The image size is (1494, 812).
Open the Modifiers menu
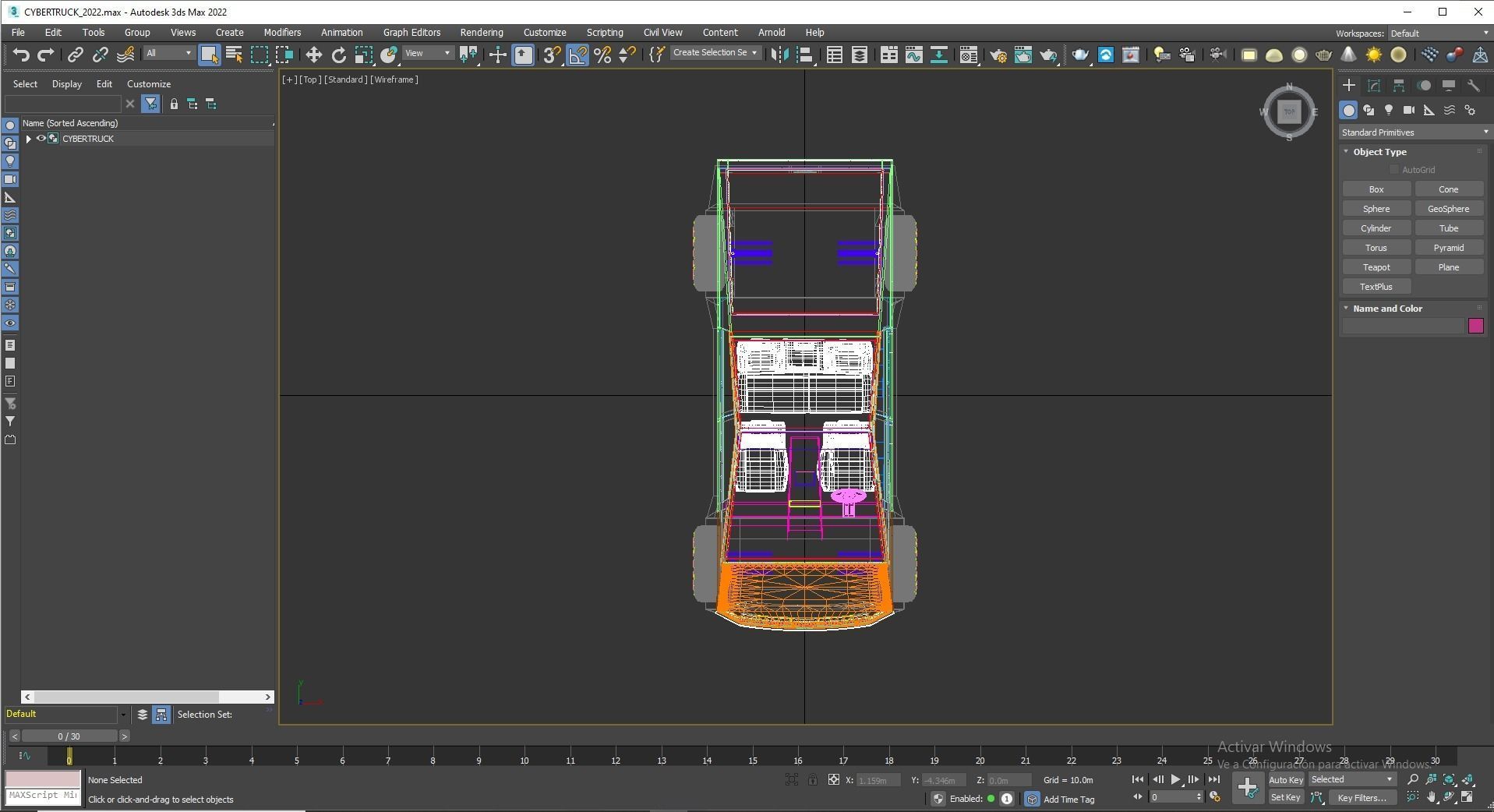click(282, 33)
